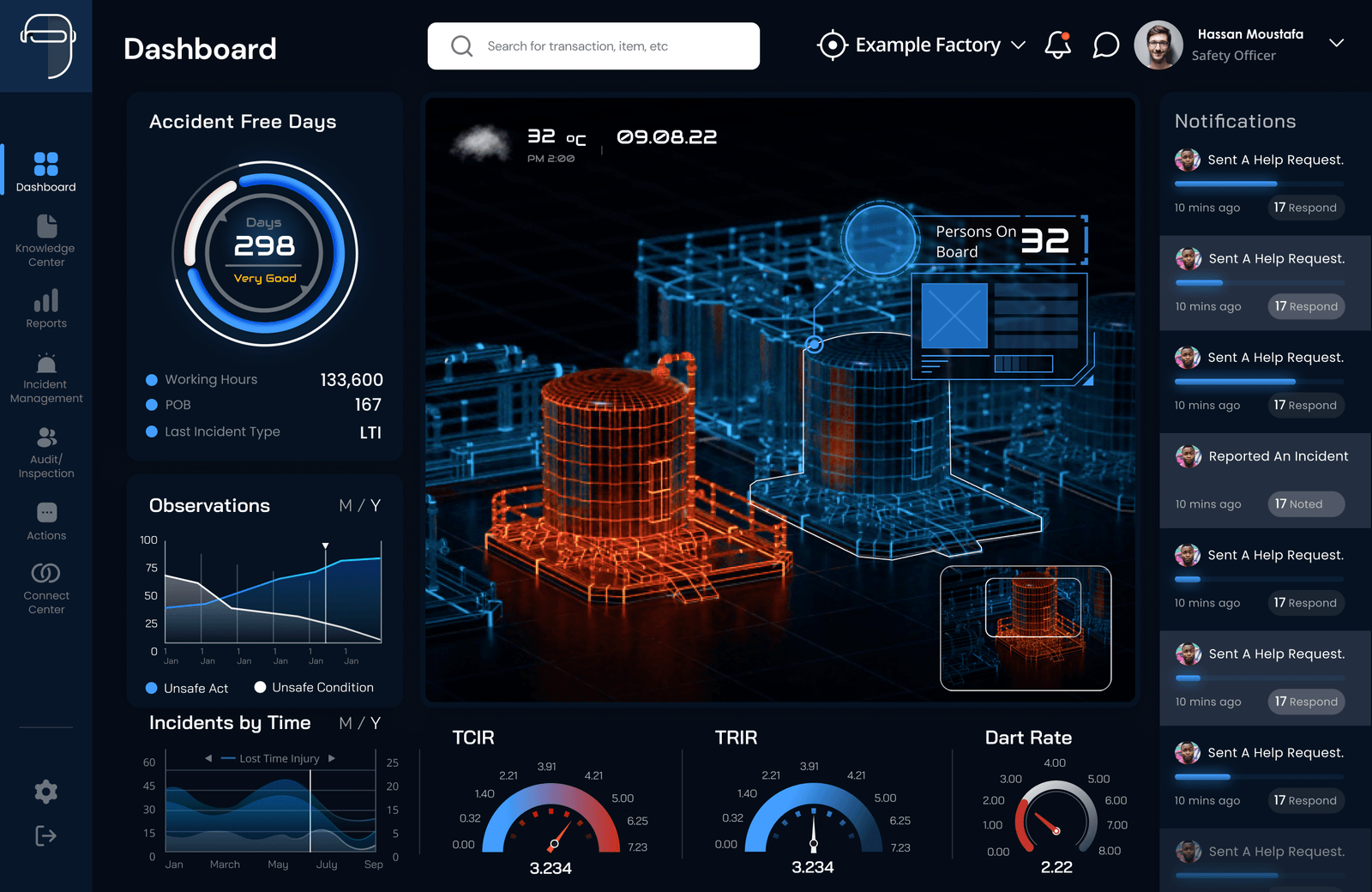This screenshot has width=1372, height=892.
Task: Click the TCIR gauge needle
Action: pos(559,834)
